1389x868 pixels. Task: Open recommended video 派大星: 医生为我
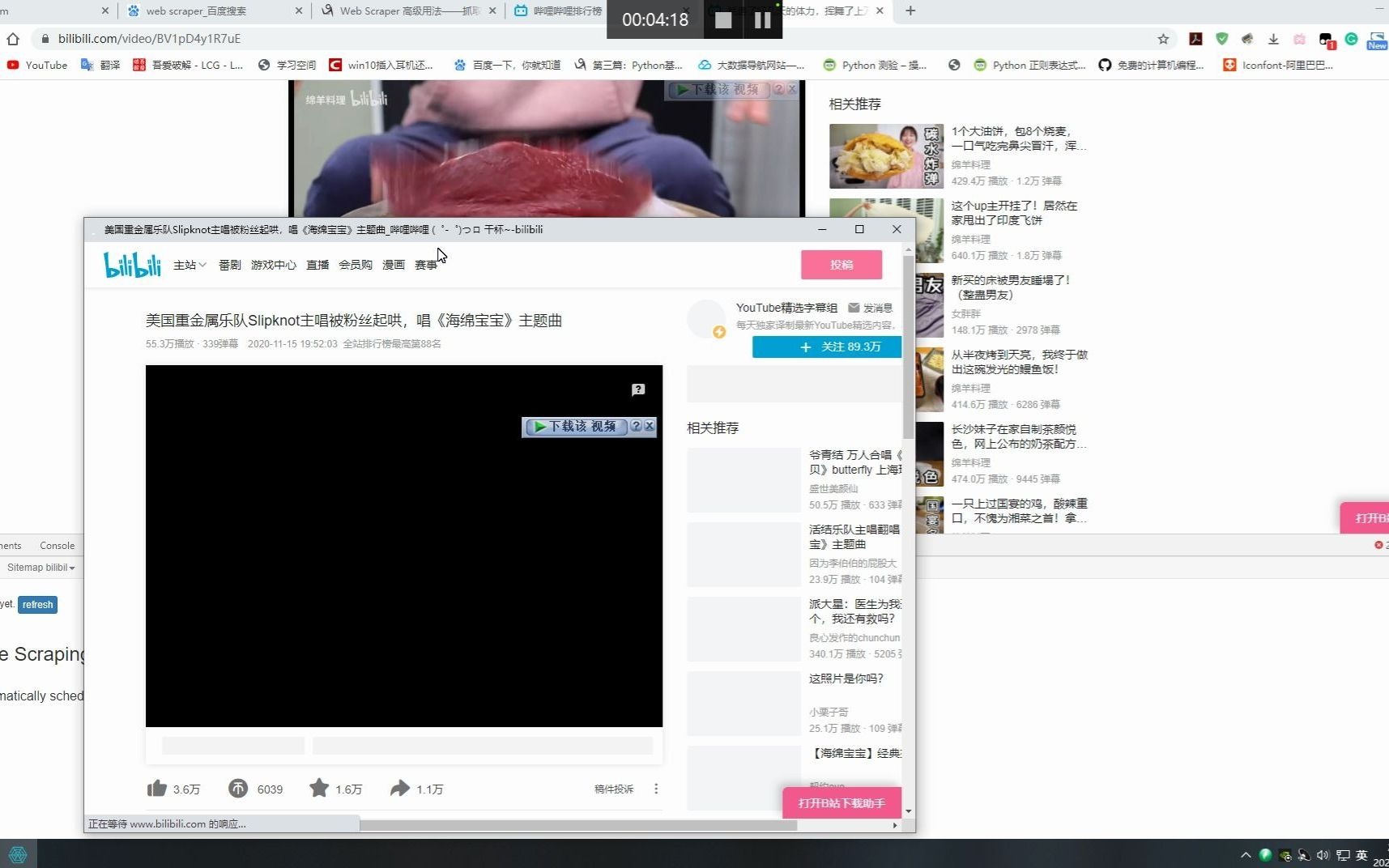(x=855, y=611)
